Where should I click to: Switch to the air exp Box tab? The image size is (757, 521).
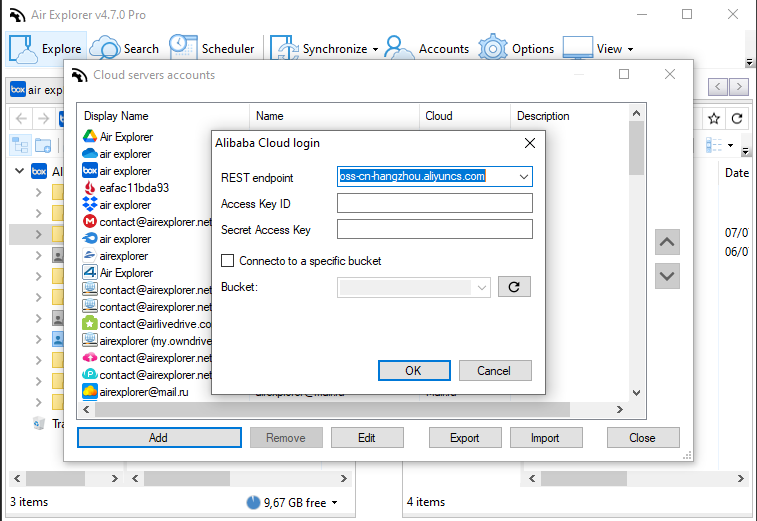pyautogui.click(x=36, y=90)
